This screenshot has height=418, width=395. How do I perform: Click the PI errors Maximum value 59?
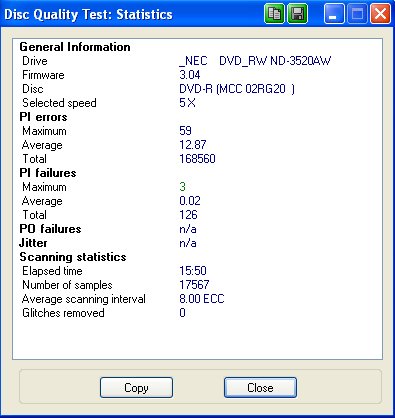(185, 131)
